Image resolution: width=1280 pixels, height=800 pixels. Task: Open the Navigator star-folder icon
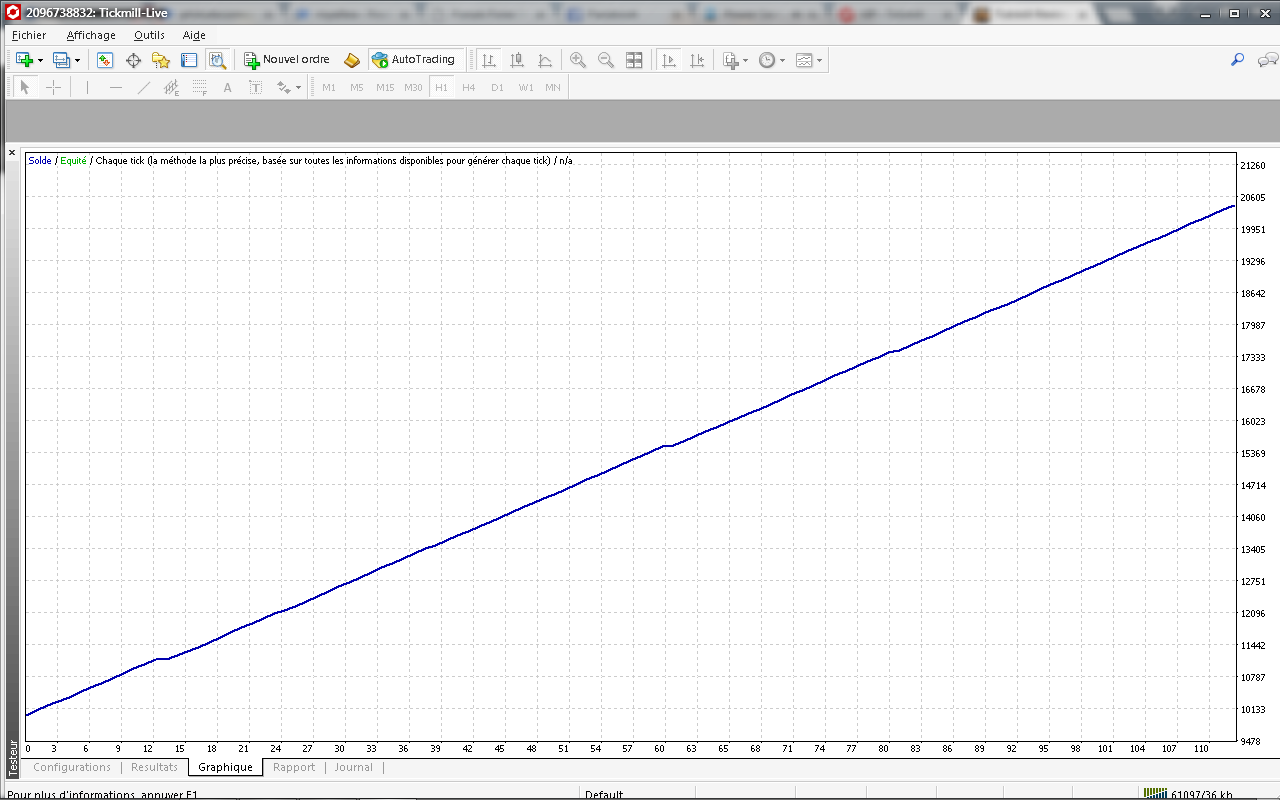point(161,60)
